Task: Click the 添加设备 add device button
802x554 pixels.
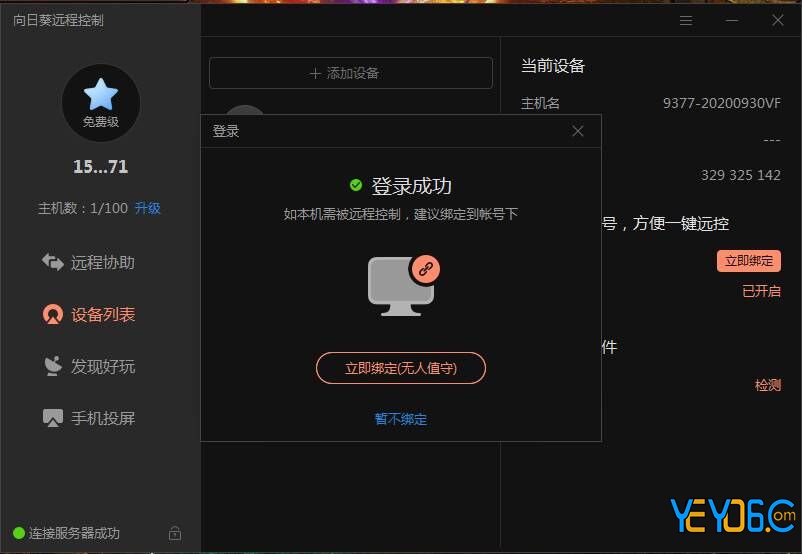Action: tap(351, 73)
